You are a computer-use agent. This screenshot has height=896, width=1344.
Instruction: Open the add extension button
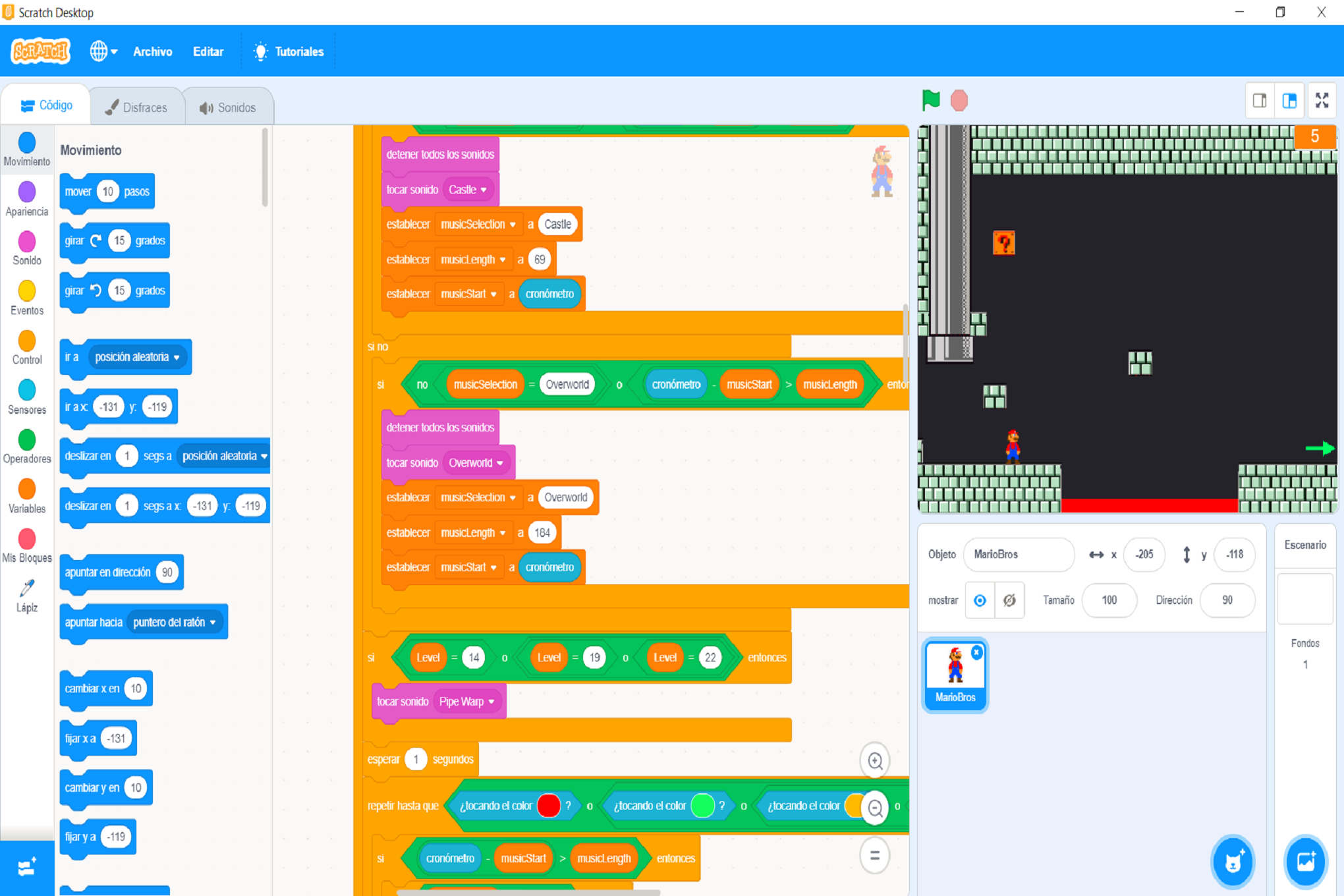pyautogui.click(x=26, y=867)
